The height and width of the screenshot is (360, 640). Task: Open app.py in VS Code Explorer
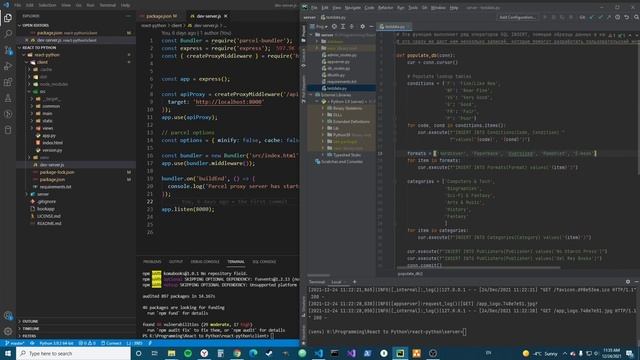point(49,136)
